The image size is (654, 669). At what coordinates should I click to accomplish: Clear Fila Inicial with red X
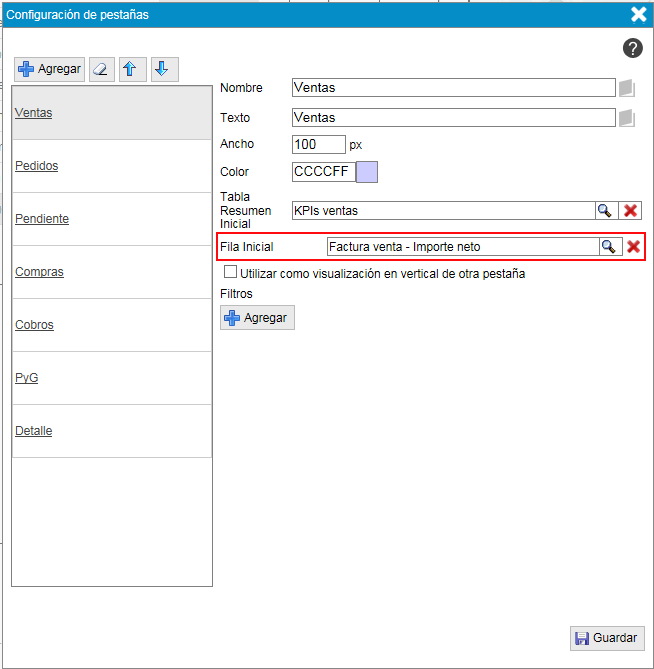tap(633, 247)
